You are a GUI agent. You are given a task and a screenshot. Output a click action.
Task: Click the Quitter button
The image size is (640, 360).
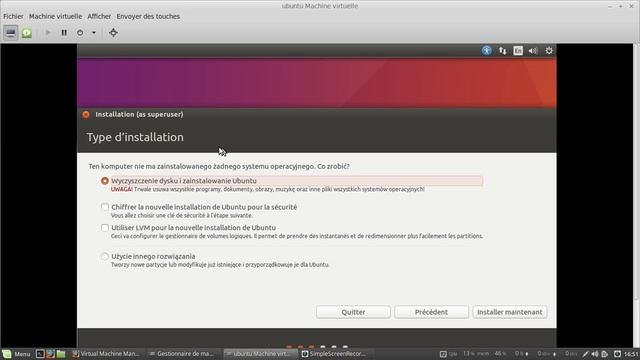[353, 312]
